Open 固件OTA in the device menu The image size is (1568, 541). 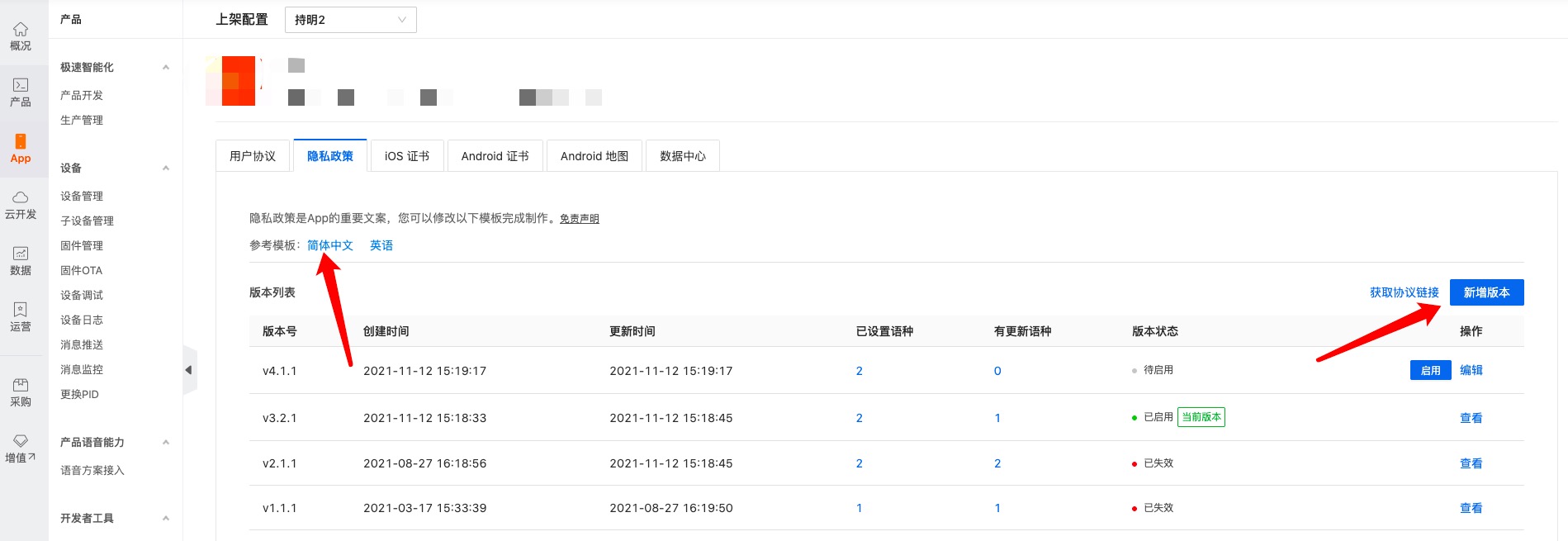[82, 271]
